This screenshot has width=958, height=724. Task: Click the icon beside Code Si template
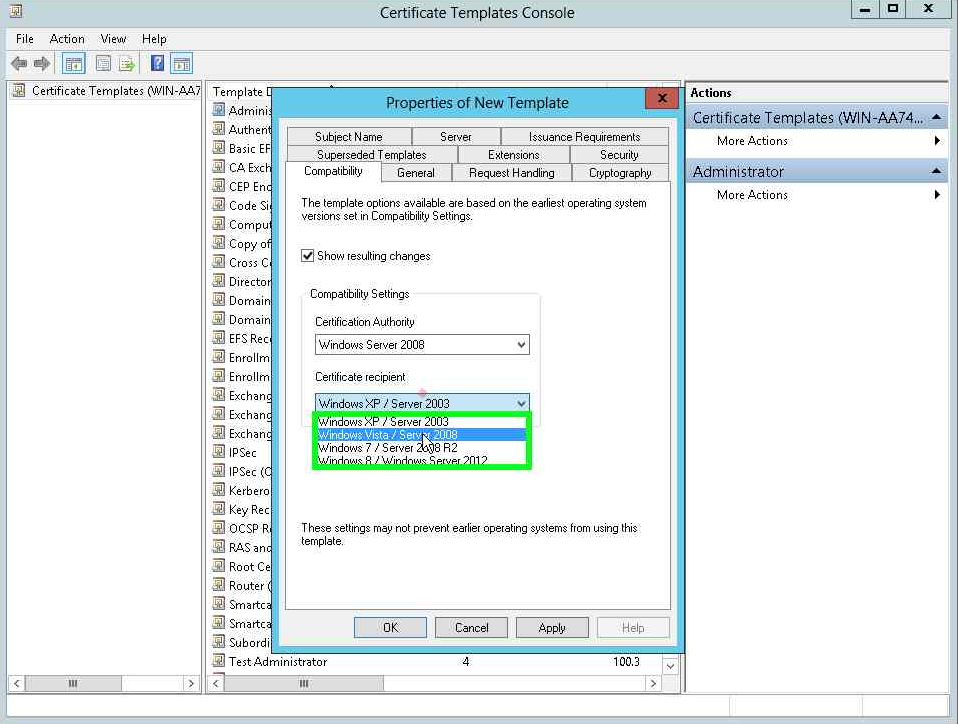(x=219, y=204)
